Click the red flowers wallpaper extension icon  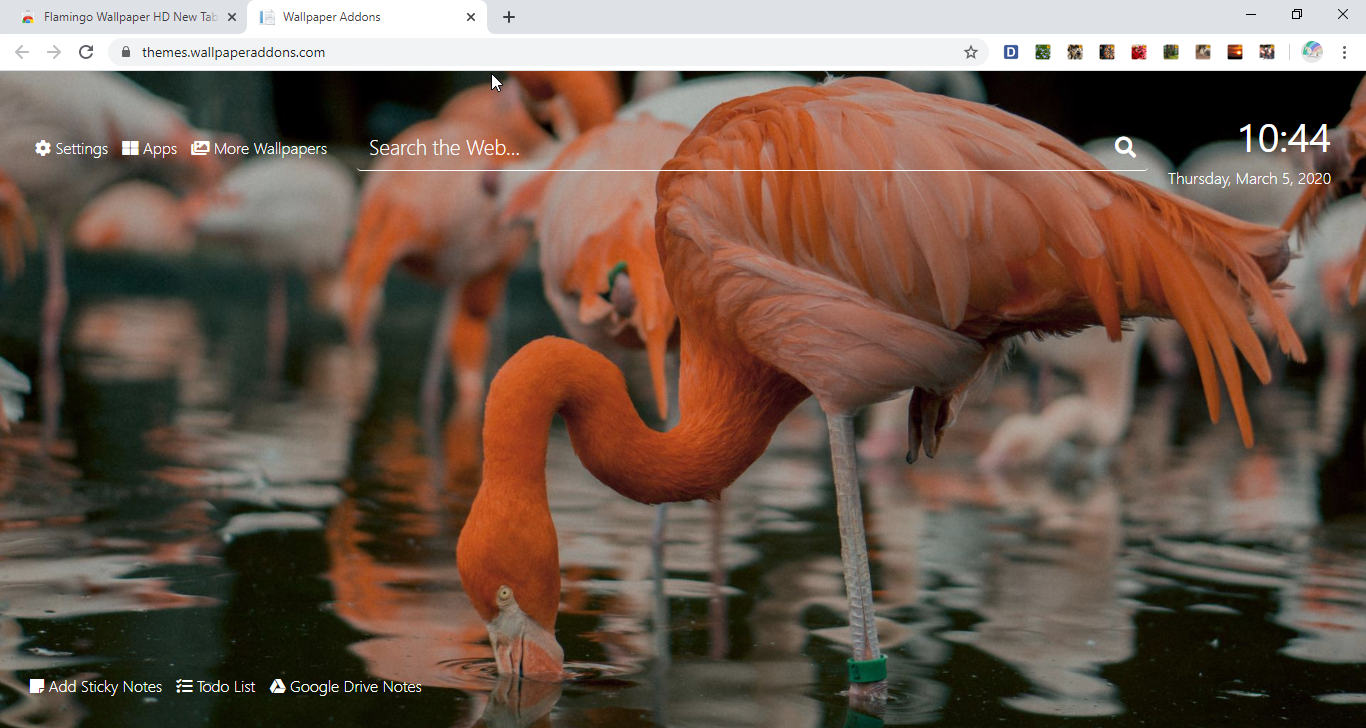coord(1139,52)
